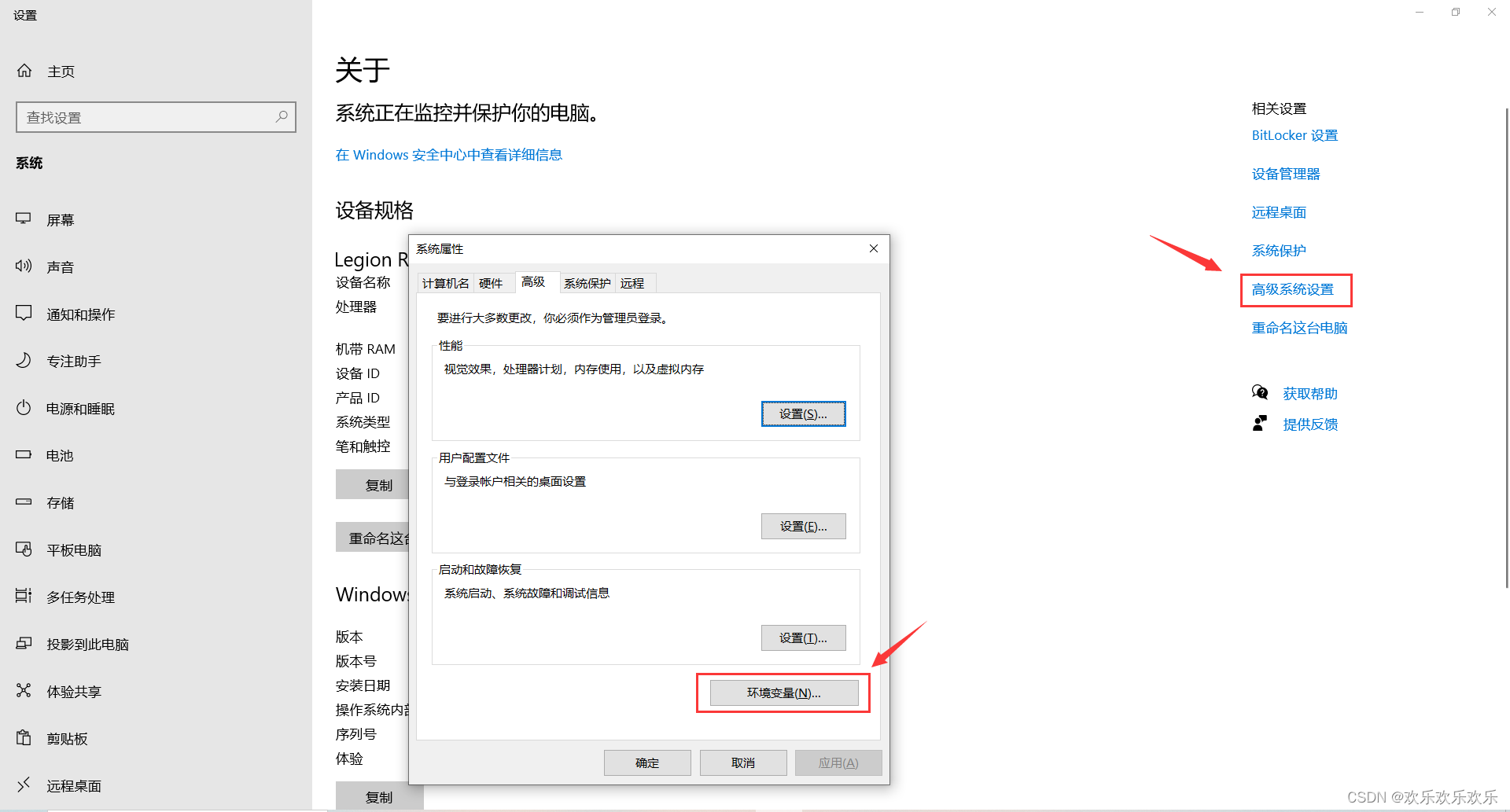Open the System Protection (系统保护) link on the right
Viewport: 1510px width, 812px height.
pos(1279,251)
